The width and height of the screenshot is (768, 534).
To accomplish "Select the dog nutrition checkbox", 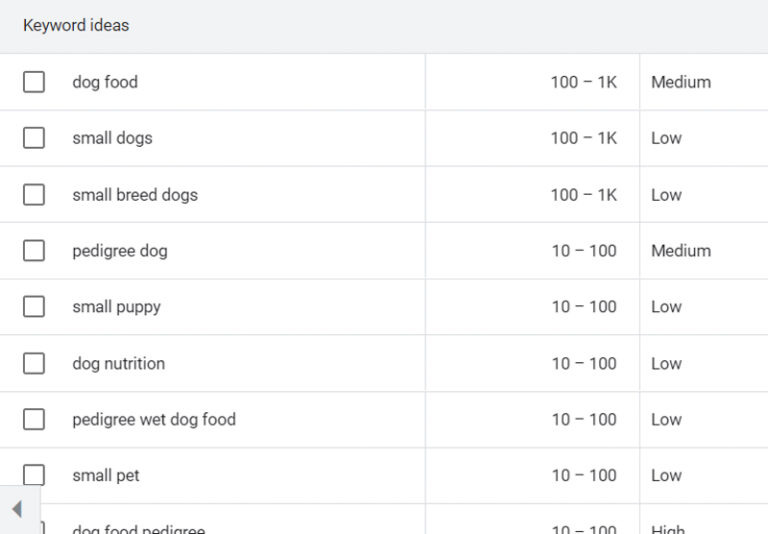I will [34, 364].
